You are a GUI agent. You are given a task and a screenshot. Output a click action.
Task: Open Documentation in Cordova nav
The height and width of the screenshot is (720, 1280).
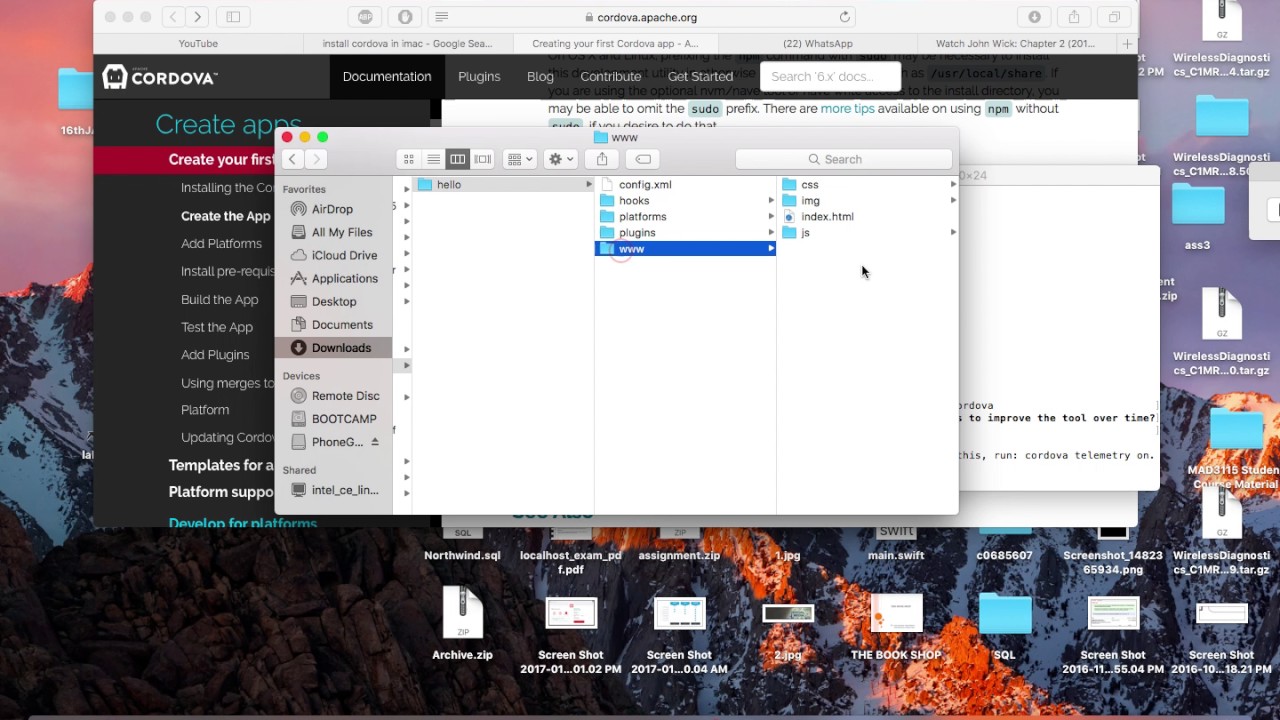point(387,77)
